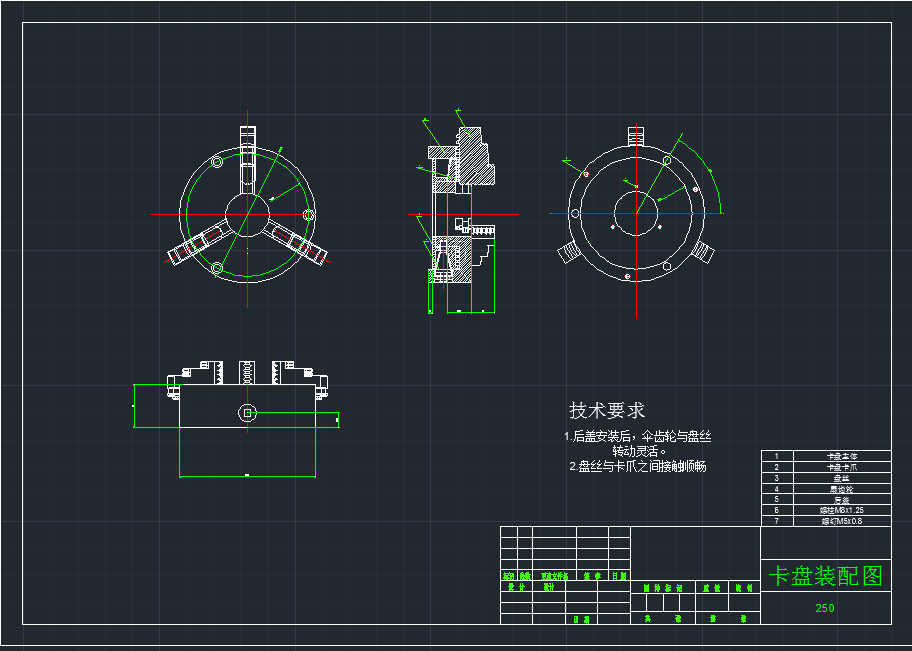Click the note '2.盘丝与卡爪之间接触顺畅'
This screenshot has height=651, width=912.
(x=637, y=467)
